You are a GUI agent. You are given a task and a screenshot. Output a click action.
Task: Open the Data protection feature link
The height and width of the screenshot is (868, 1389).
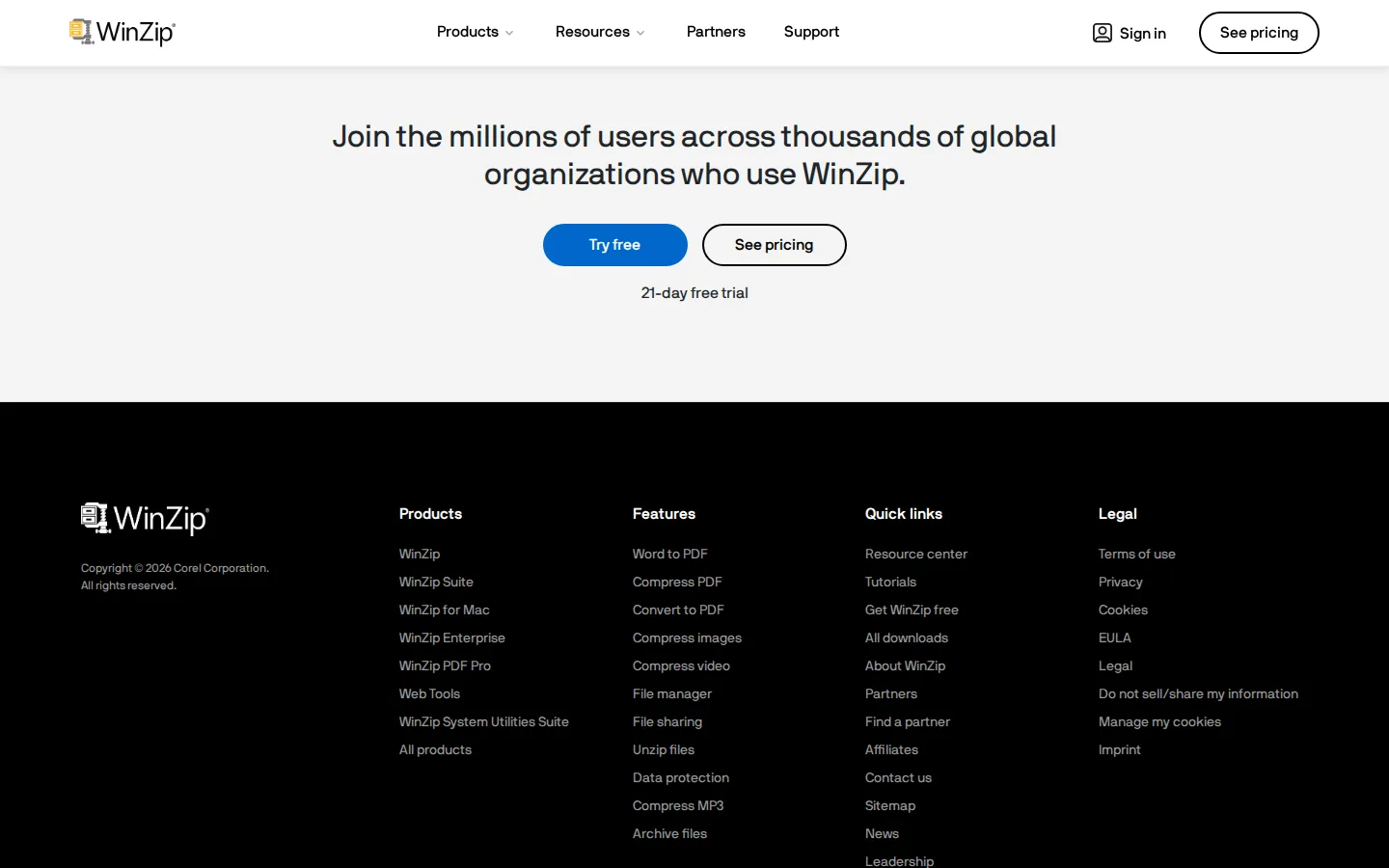681,777
